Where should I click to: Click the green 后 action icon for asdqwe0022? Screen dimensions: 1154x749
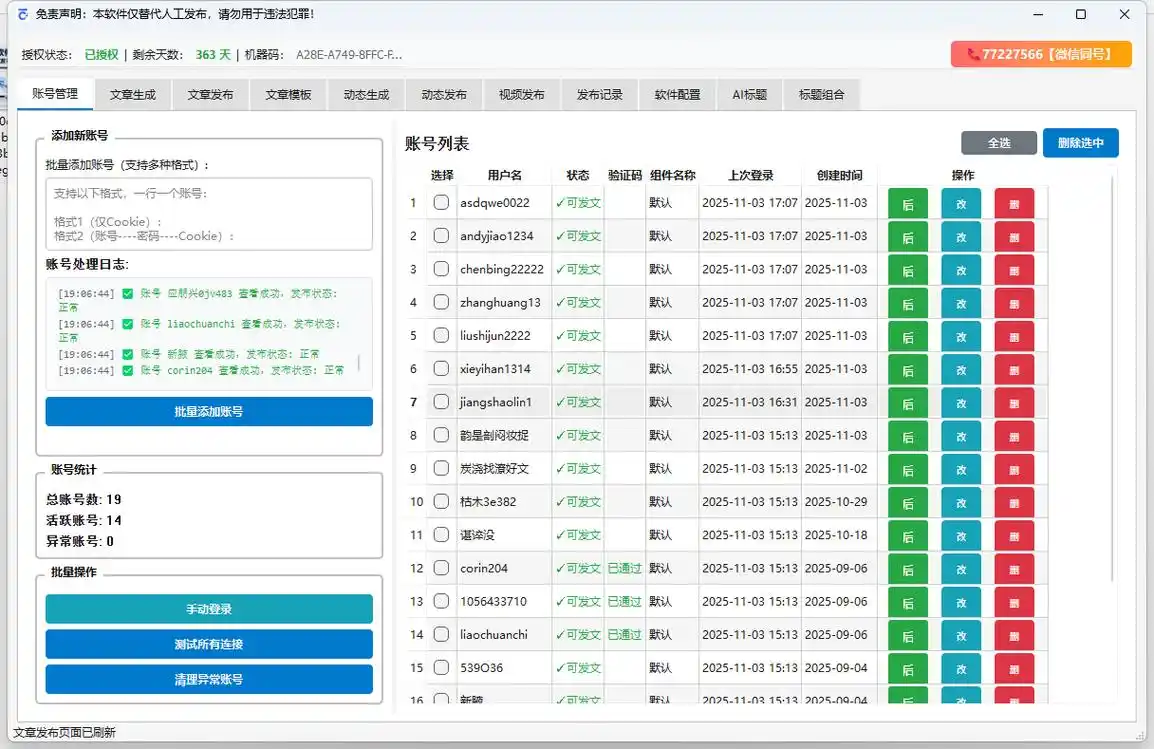point(908,203)
